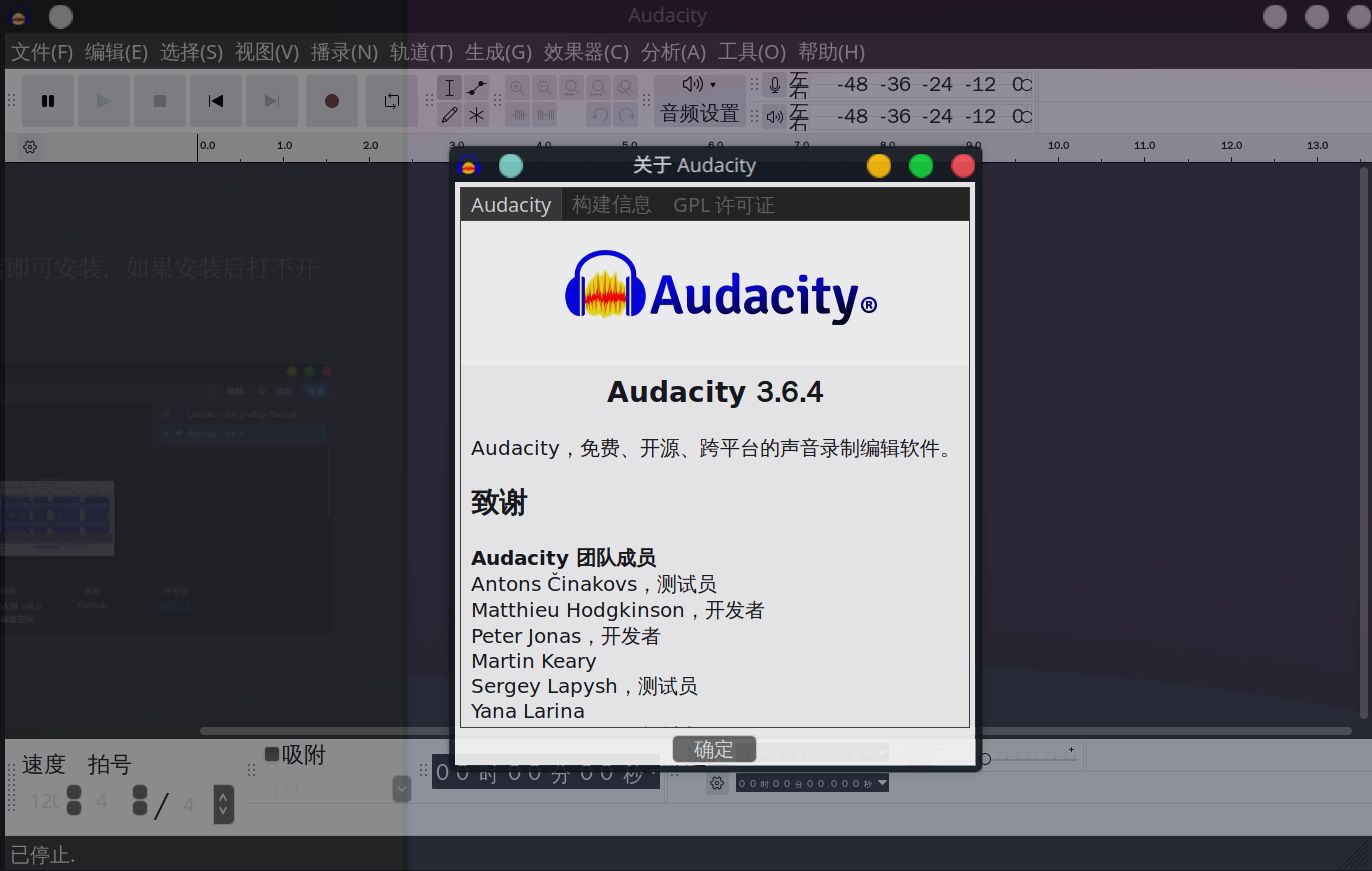Click the 速度 tempo value field
Viewport: 1372px width, 871px height.
pos(45,801)
